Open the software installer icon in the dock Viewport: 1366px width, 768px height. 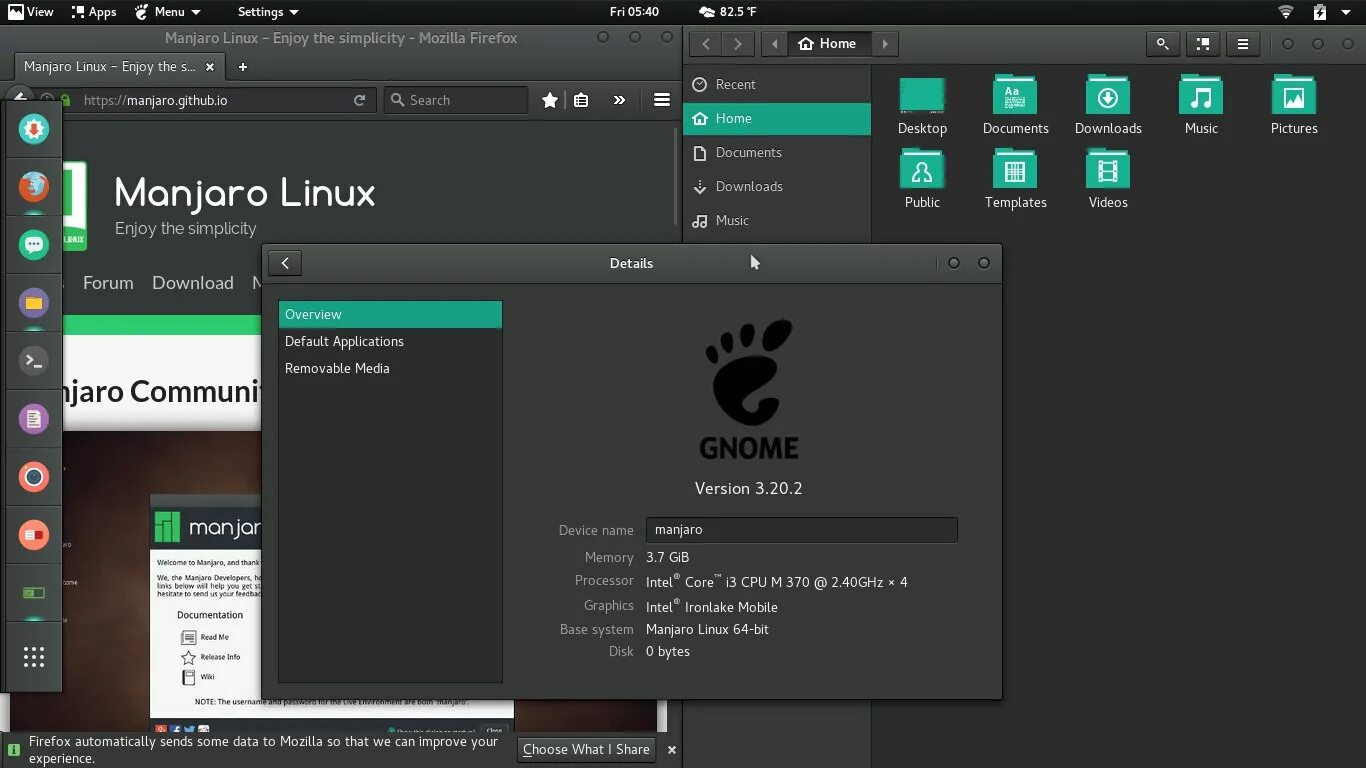click(x=34, y=129)
